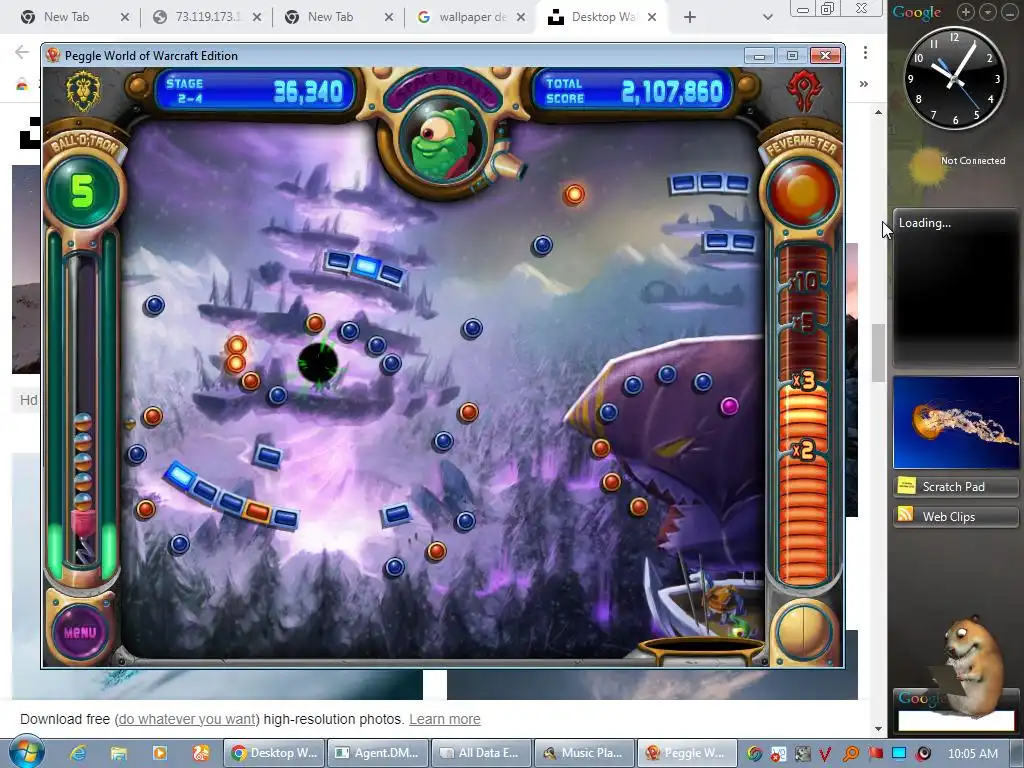Image resolution: width=1024 pixels, height=768 pixels.
Task: Select the Desktop Wallpaper browser tab
Action: 601,17
